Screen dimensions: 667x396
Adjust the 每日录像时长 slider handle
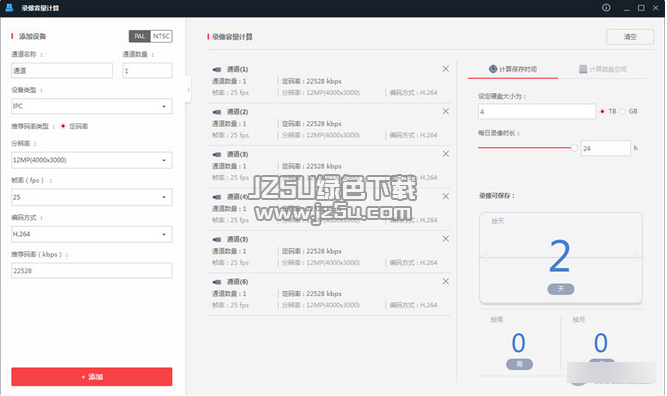[574, 148]
